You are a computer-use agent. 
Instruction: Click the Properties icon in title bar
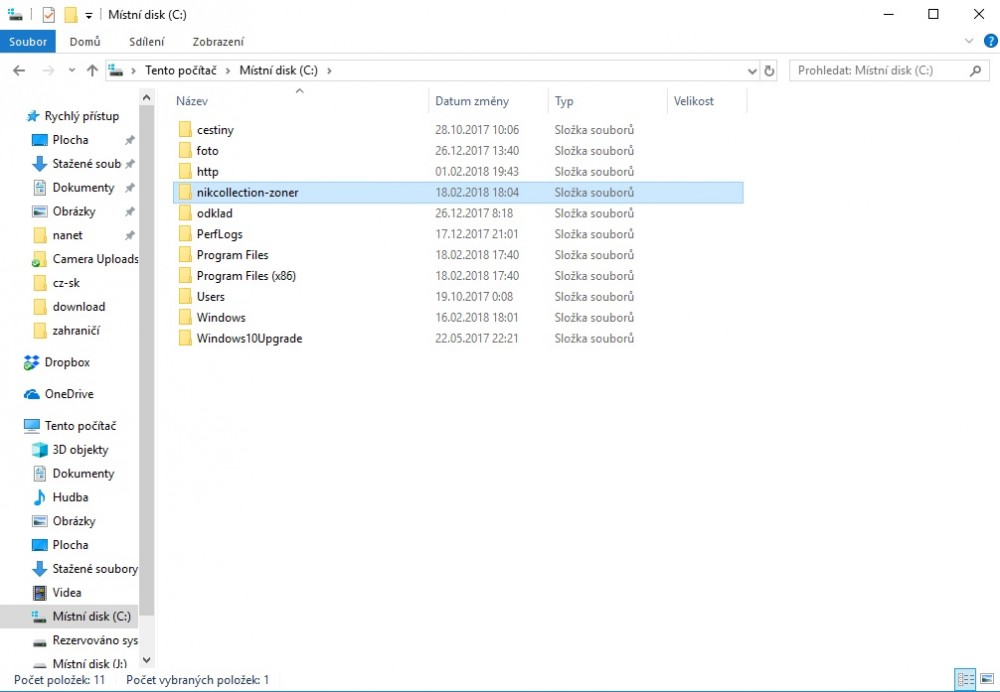coord(49,15)
